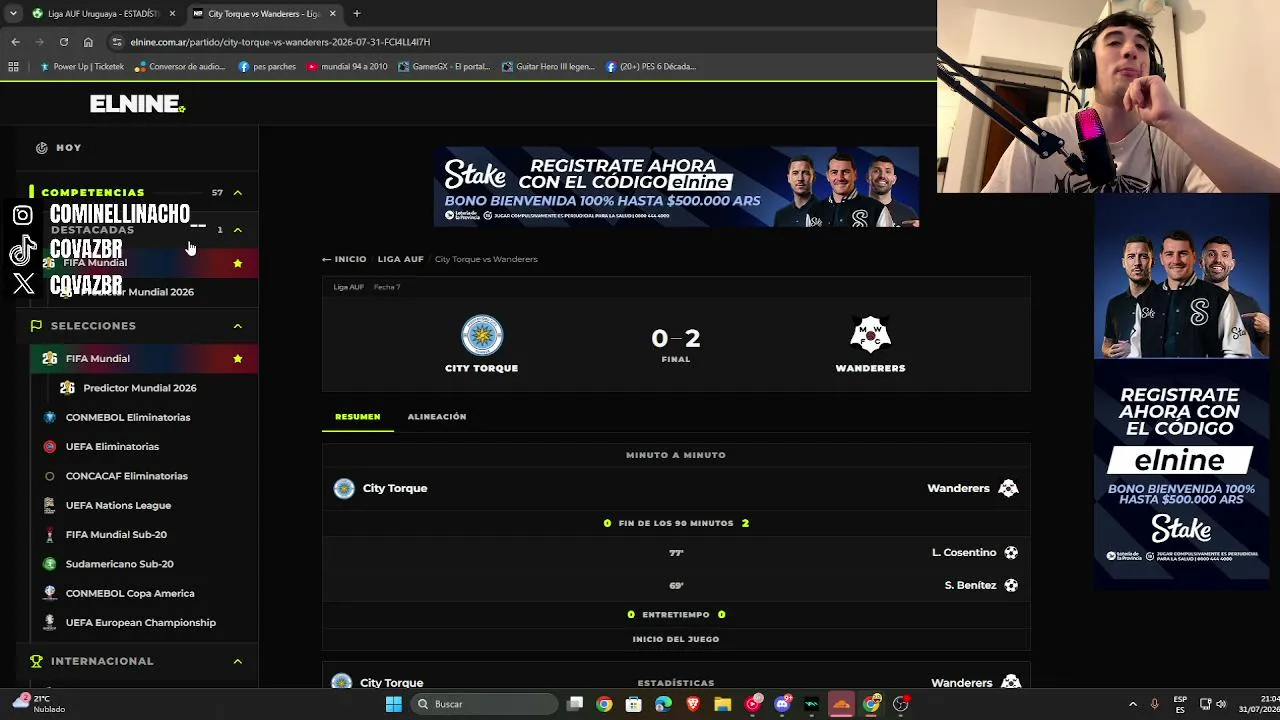Click the taskbar Buscar search box
1280x720 pixels.
pos(484,704)
